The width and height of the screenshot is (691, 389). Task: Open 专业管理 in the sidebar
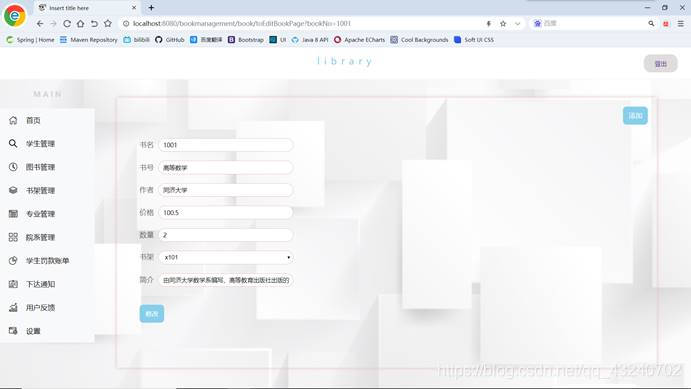[x=40, y=214]
